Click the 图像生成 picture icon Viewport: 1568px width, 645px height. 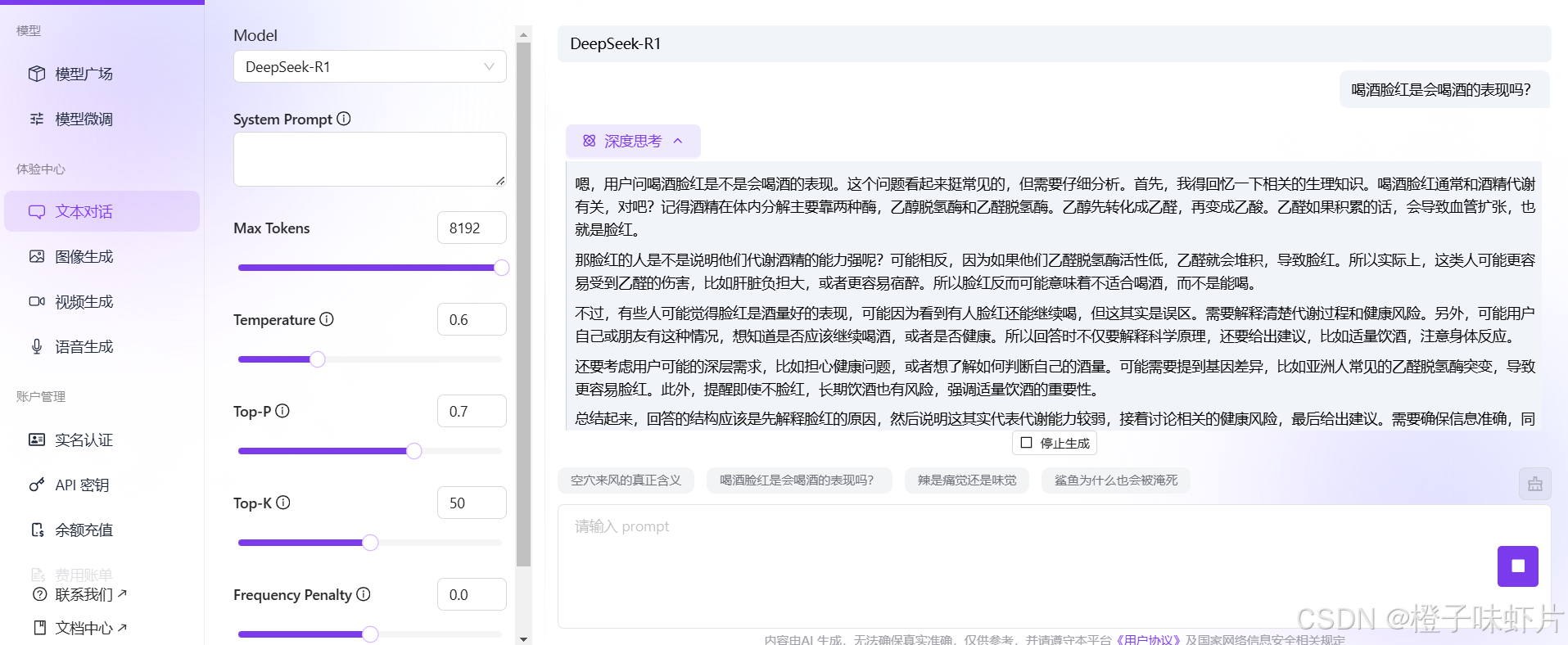[x=37, y=256]
